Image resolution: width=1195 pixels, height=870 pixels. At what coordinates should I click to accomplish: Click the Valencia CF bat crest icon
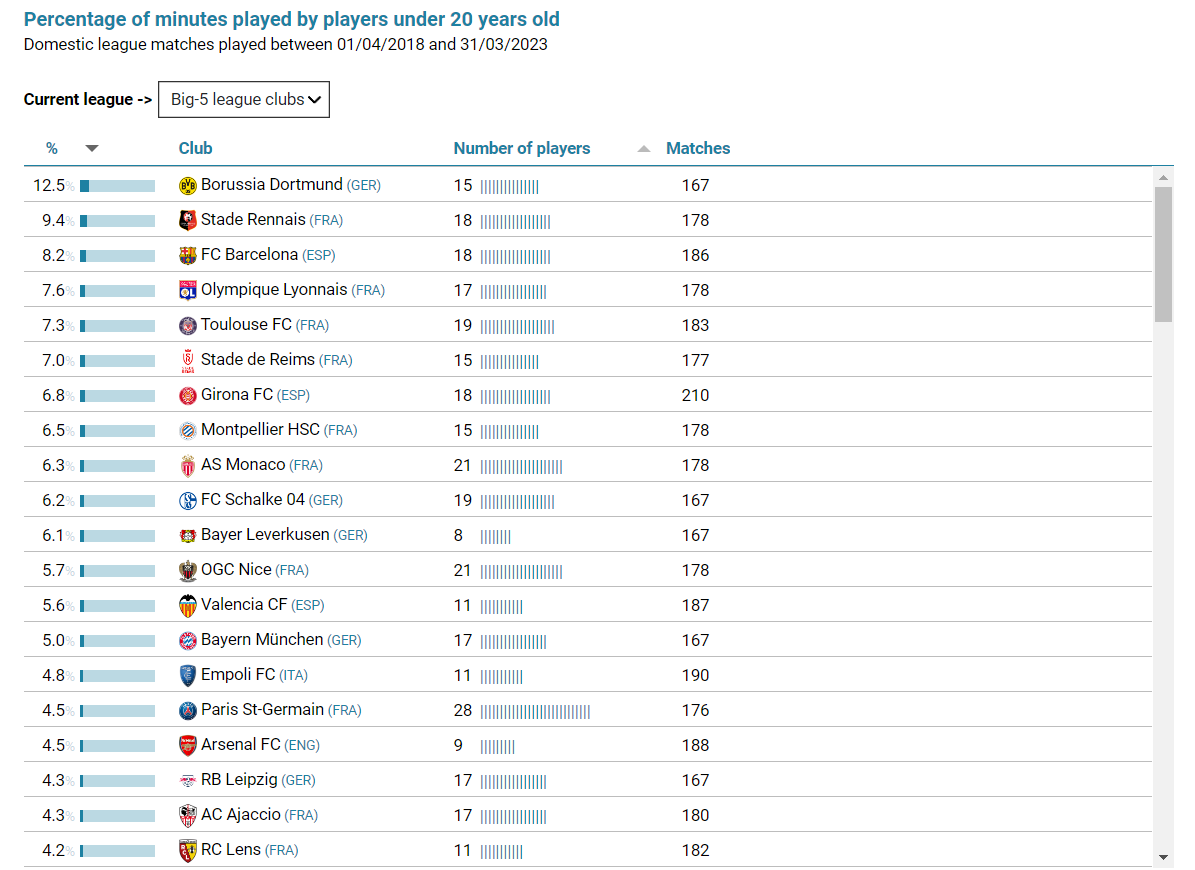tap(188, 606)
